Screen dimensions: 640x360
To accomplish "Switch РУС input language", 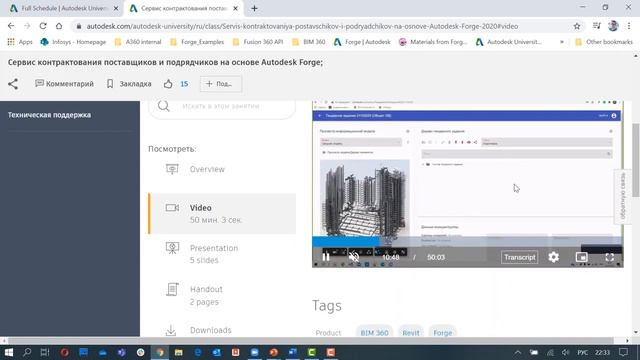I will point(582,352).
